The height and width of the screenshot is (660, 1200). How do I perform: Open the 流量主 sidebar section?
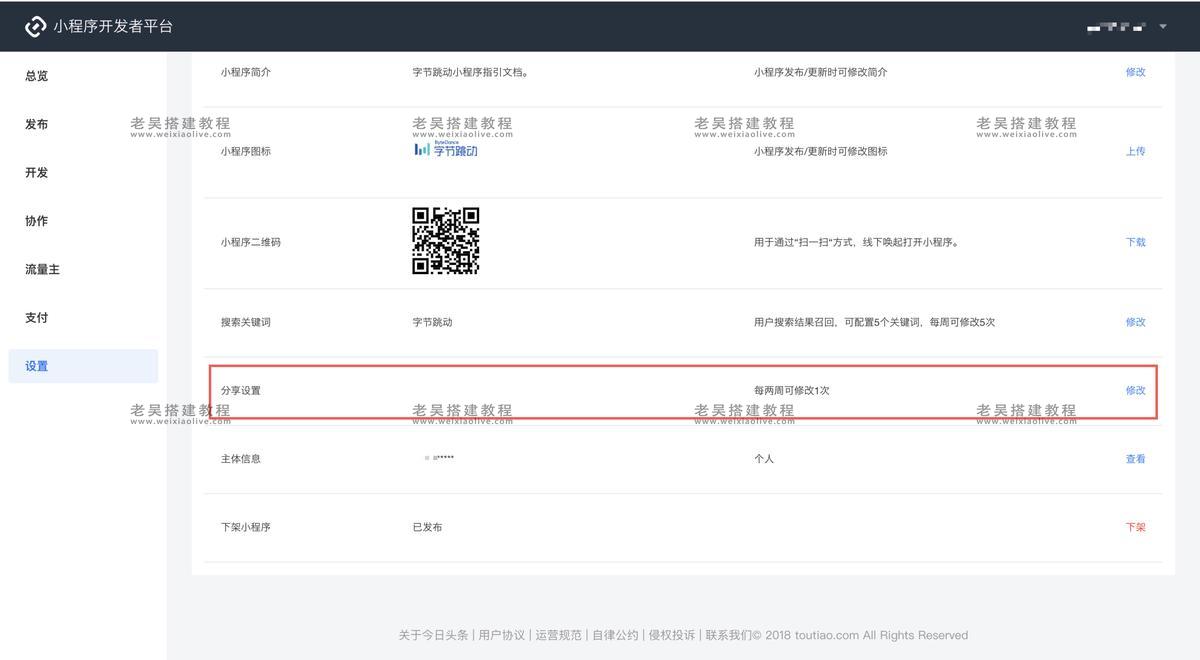pyautogui.click(x=40, y=269)
